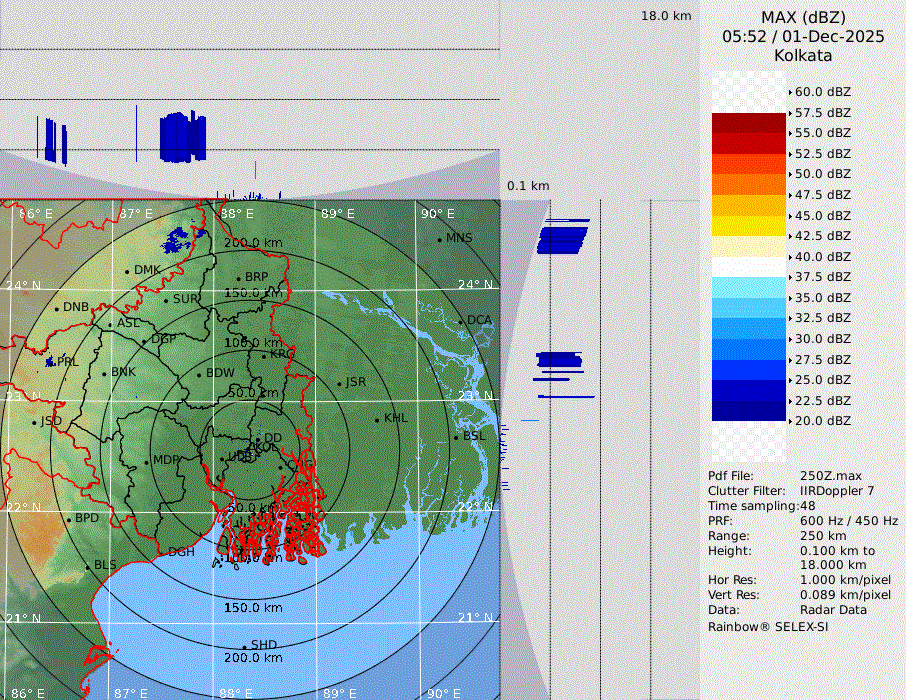Click the BLS station dot
The image size is (906, 700).
(x=87, y=566)
